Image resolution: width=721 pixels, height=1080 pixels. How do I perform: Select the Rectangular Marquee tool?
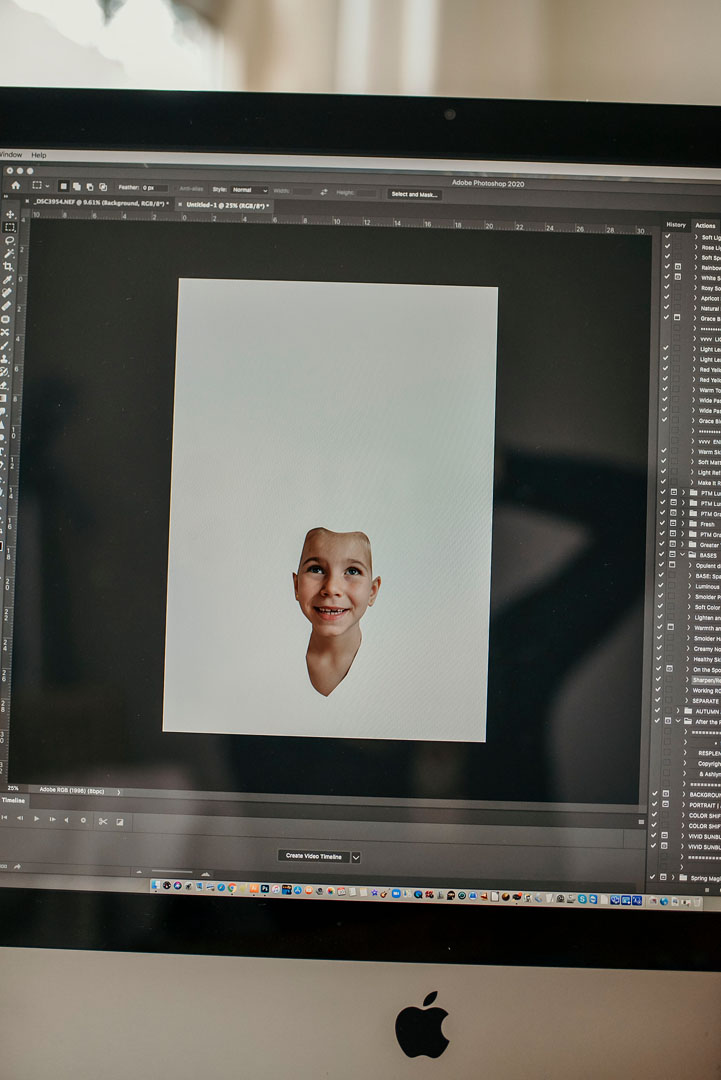tap(10, 228)
